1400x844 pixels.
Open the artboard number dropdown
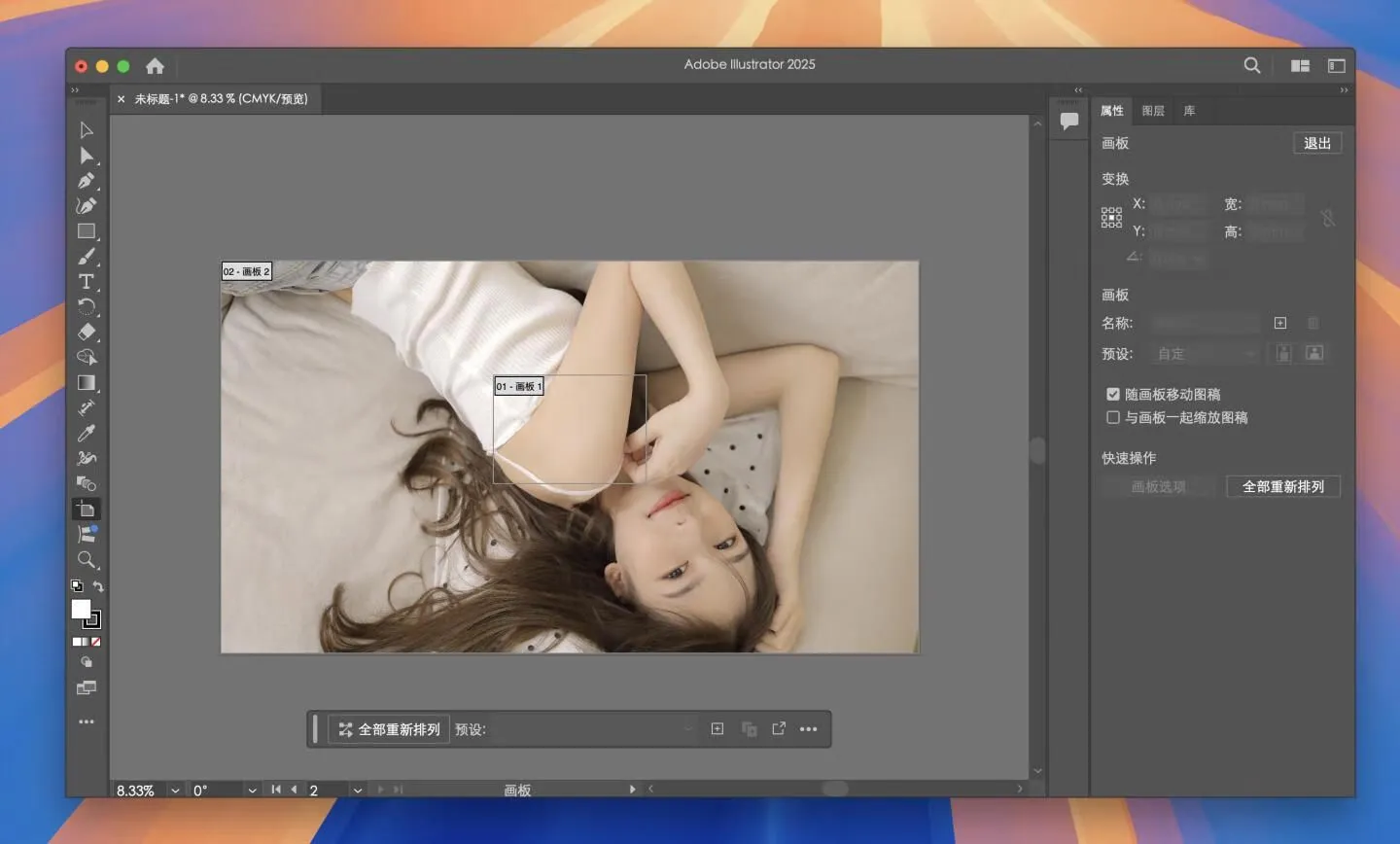click(357, 791)
